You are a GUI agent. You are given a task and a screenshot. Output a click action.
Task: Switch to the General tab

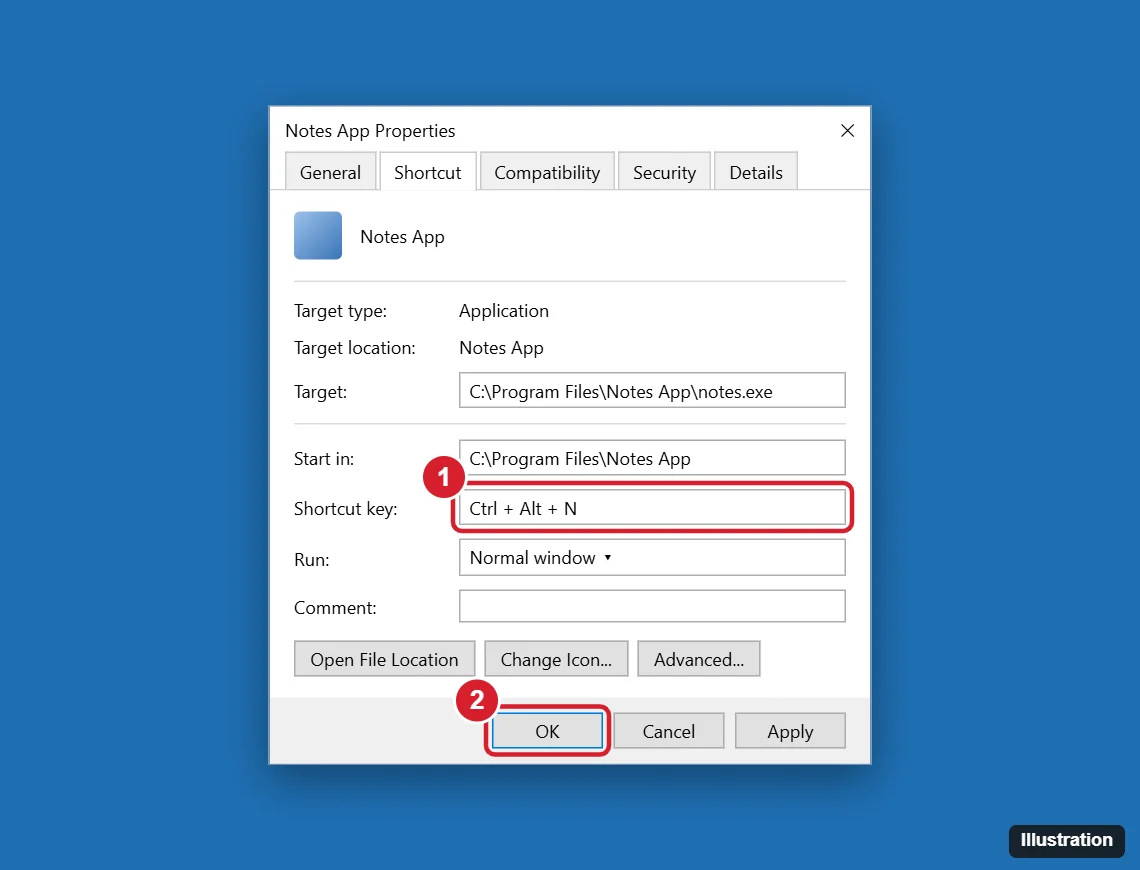(330, 172)
